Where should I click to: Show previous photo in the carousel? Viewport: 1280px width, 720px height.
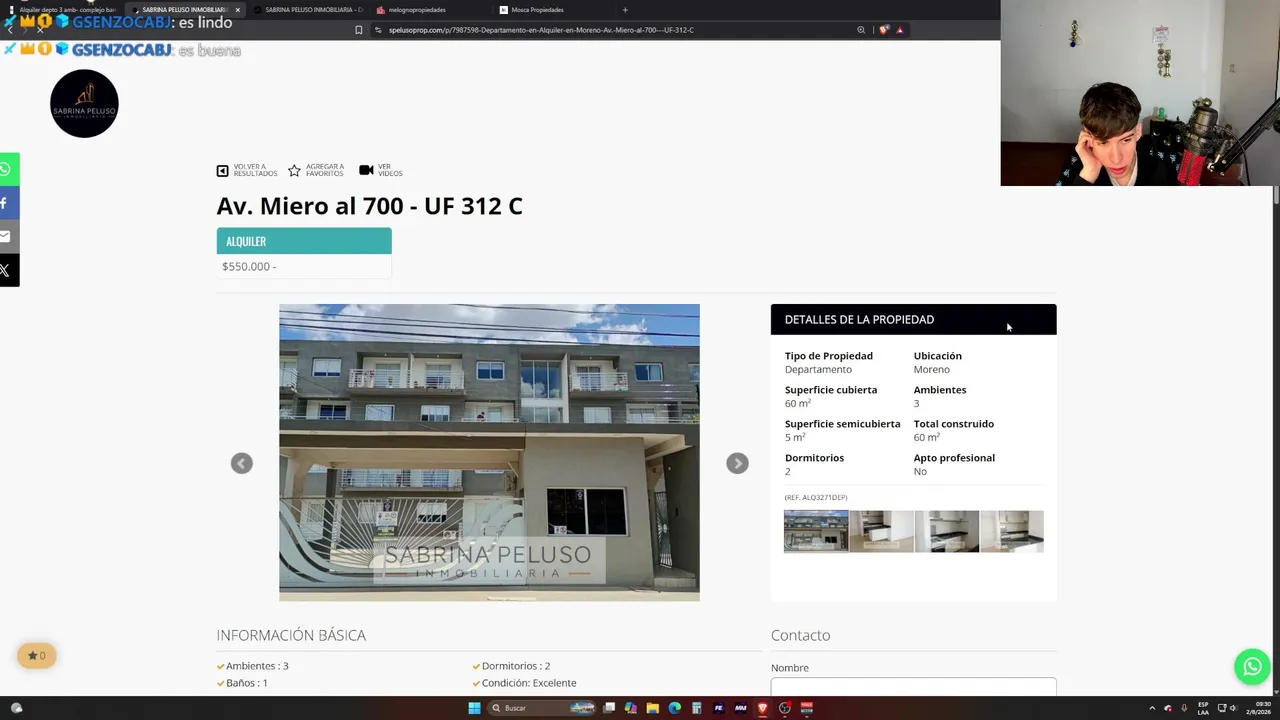pos(242,463)
